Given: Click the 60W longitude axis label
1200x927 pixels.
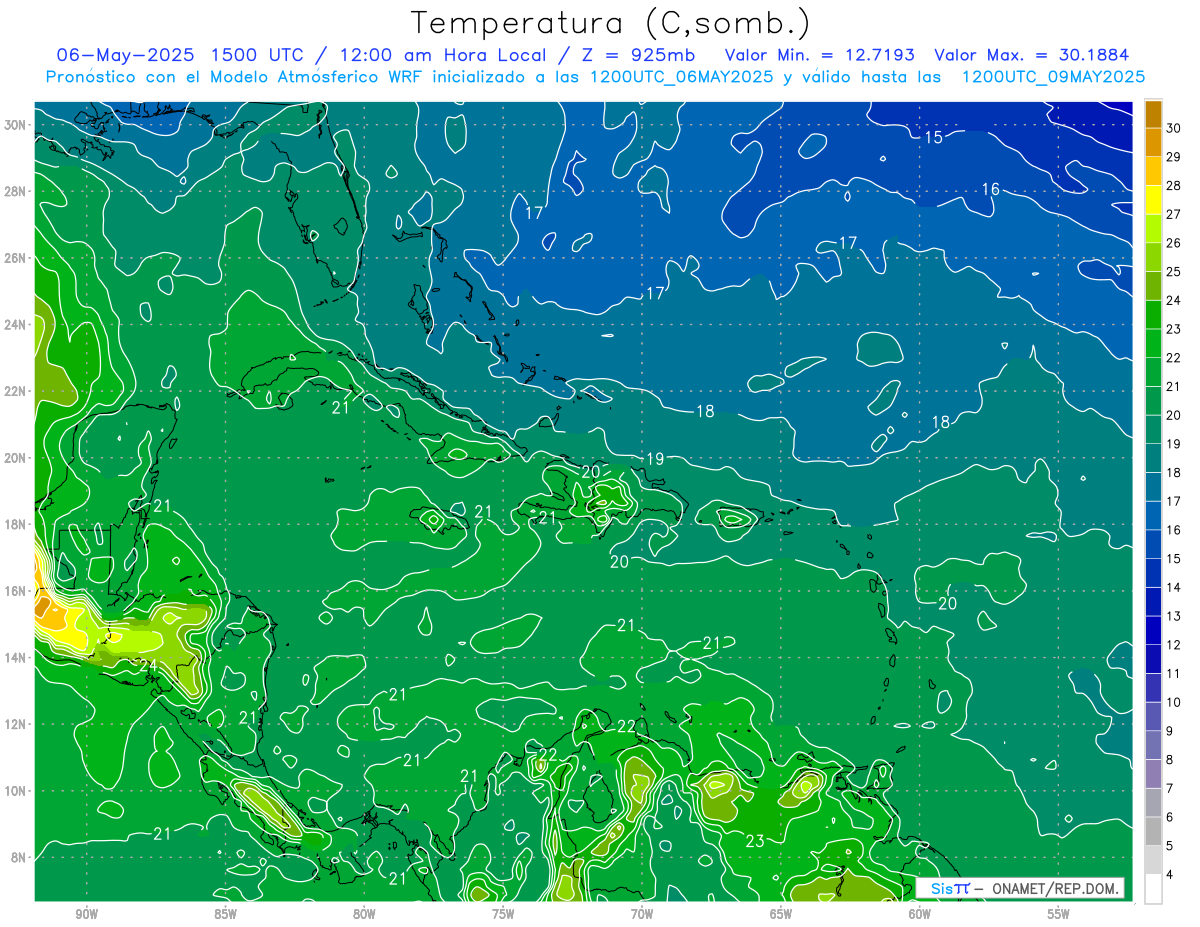Looking at the screenshot, I should click(x=920, y=914).
